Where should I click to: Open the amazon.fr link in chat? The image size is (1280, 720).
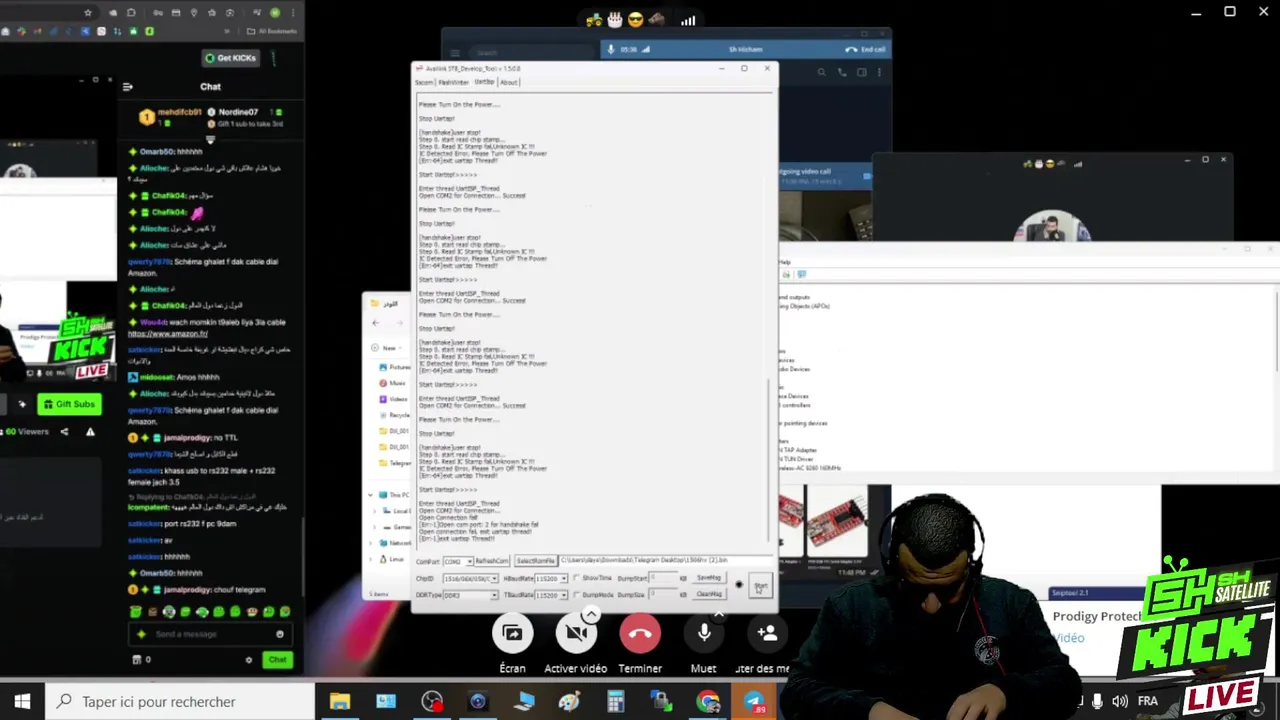coord(168,334)
